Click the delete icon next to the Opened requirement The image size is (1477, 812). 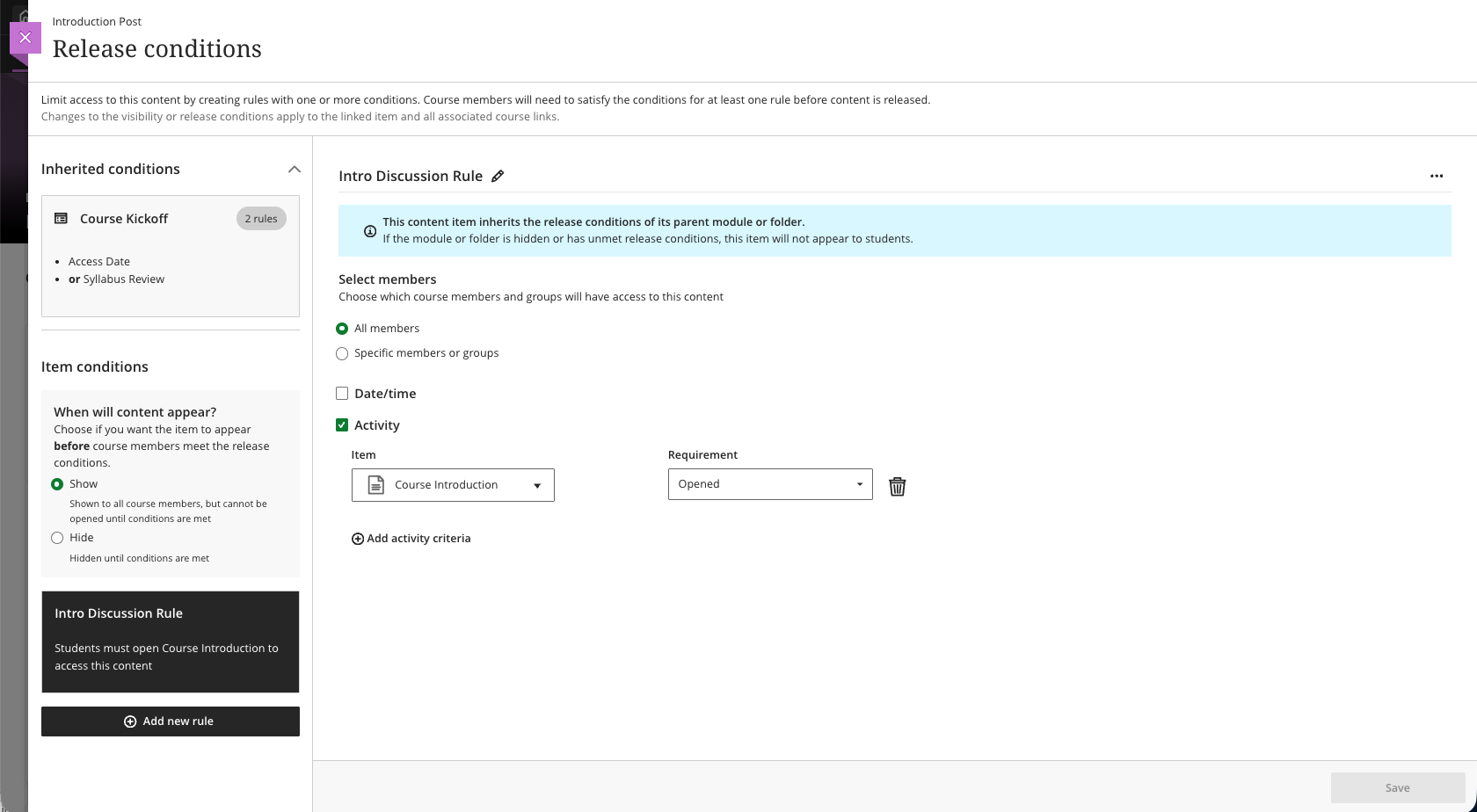coord(897,485)
